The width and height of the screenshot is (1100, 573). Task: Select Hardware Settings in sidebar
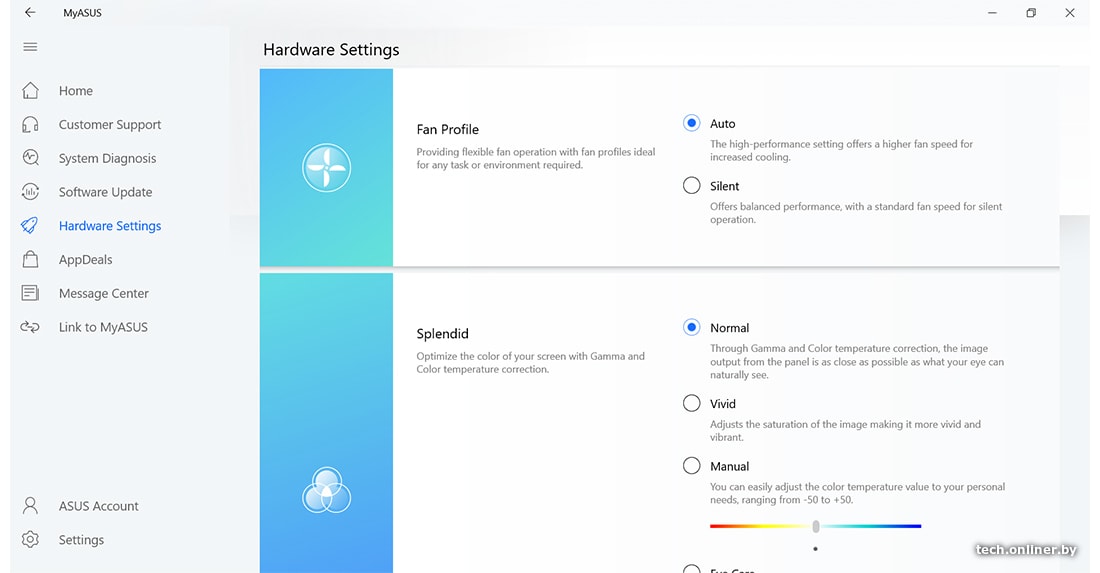click(x=110, y=225)
